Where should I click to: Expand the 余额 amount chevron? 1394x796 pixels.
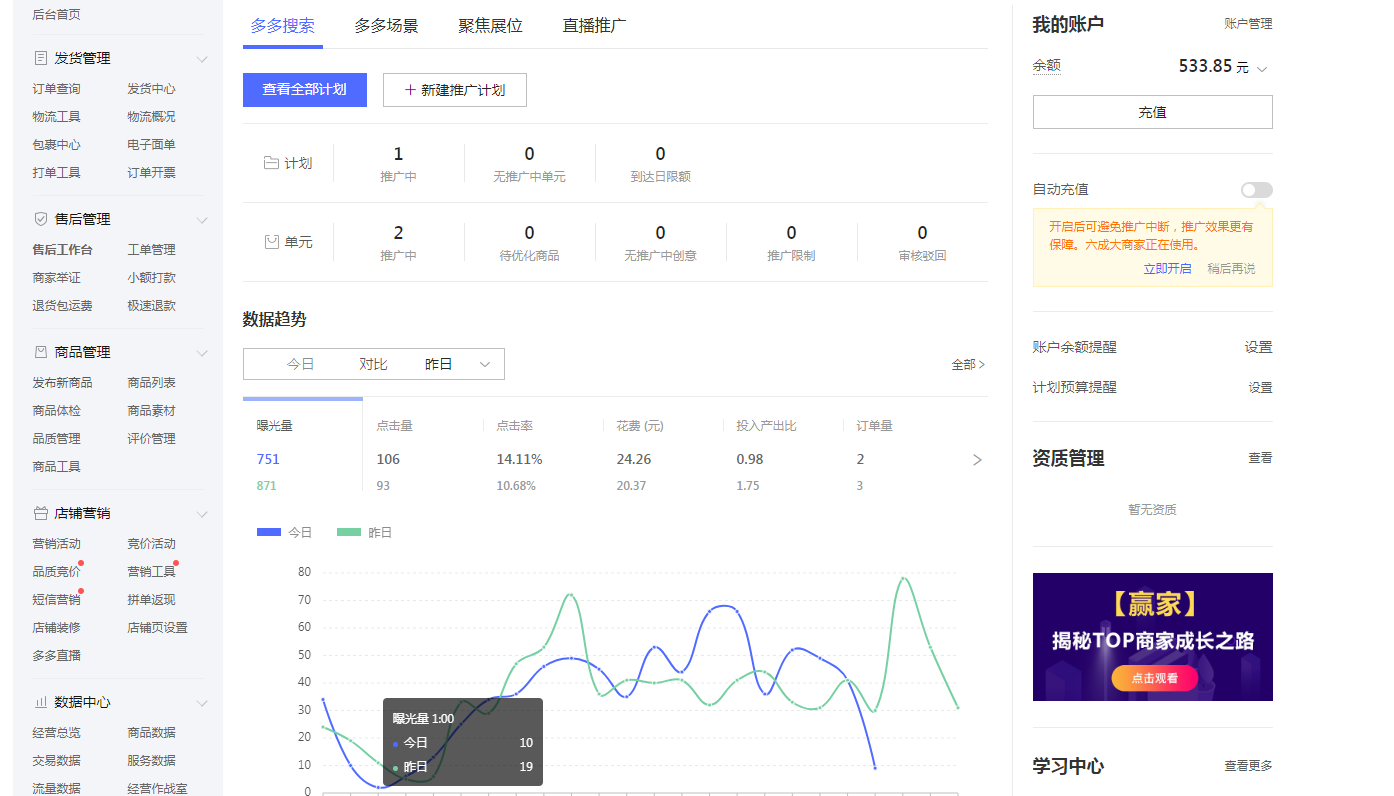click(x=1262, y=69)
